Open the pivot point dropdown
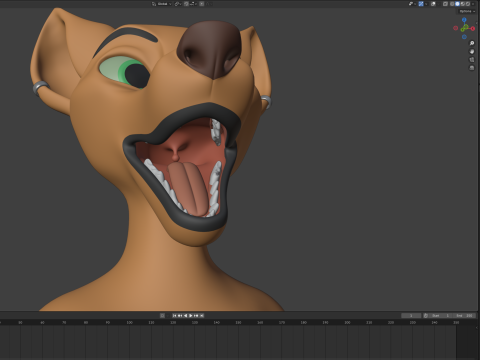This screenshot has height=360, width=480. [178, 4]
